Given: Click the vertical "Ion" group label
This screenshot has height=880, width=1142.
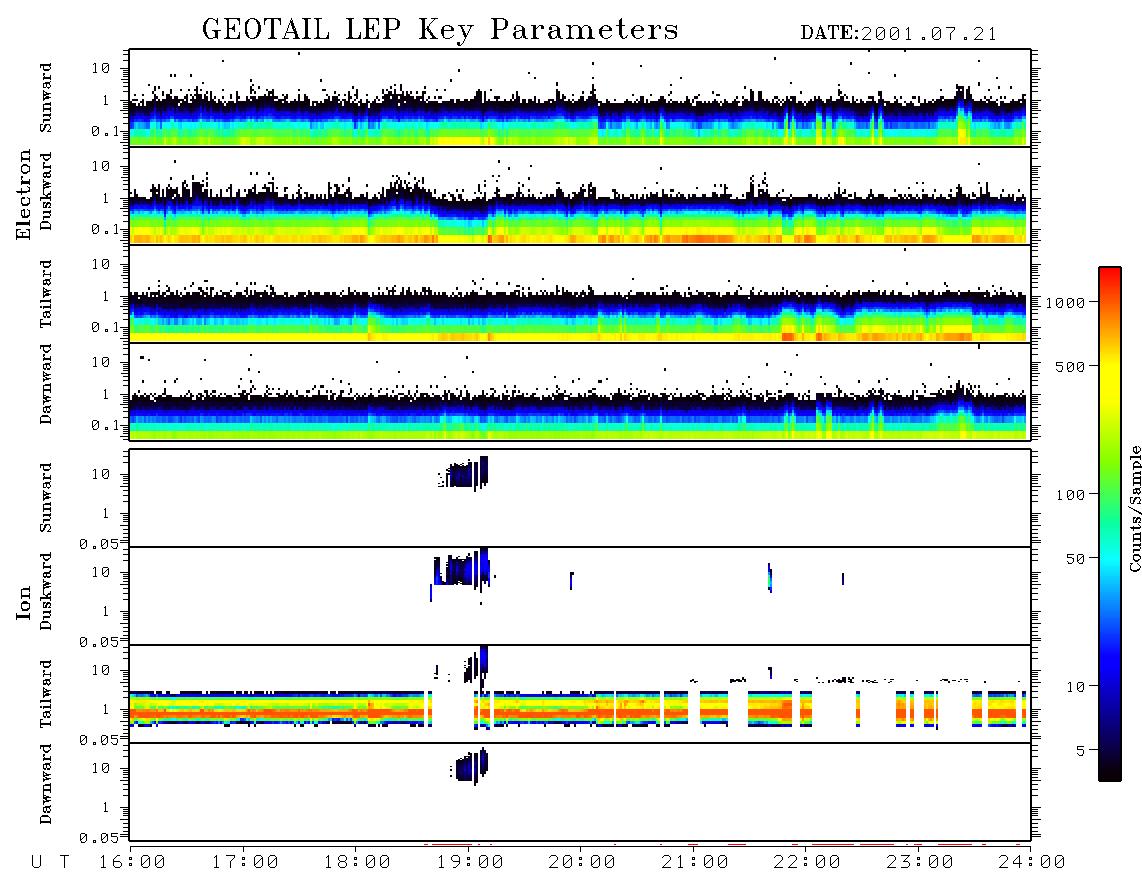Looking at the screenshot, I should tap(24, 602).
